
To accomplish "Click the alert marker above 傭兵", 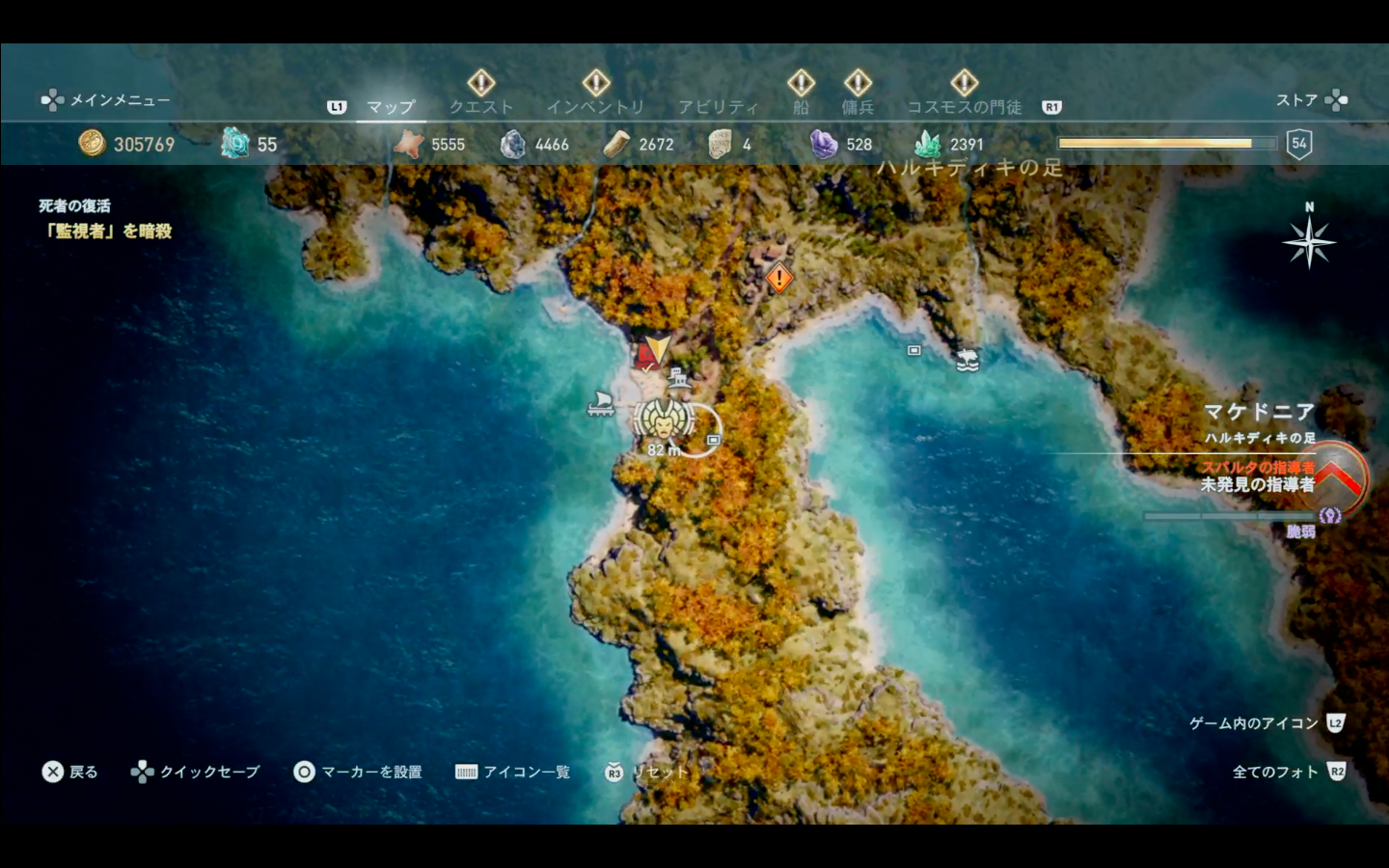I will [858, 83].
